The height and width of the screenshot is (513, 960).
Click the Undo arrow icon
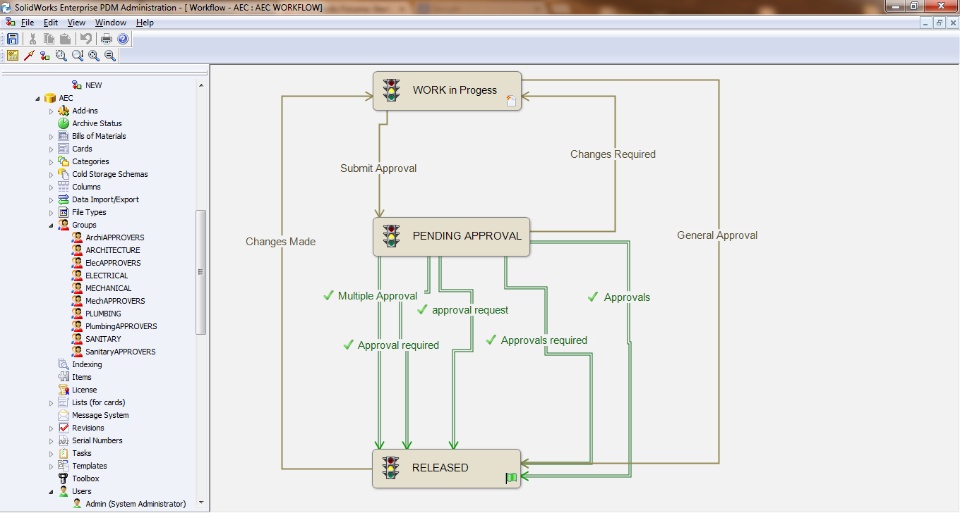[x=86, y=39]
